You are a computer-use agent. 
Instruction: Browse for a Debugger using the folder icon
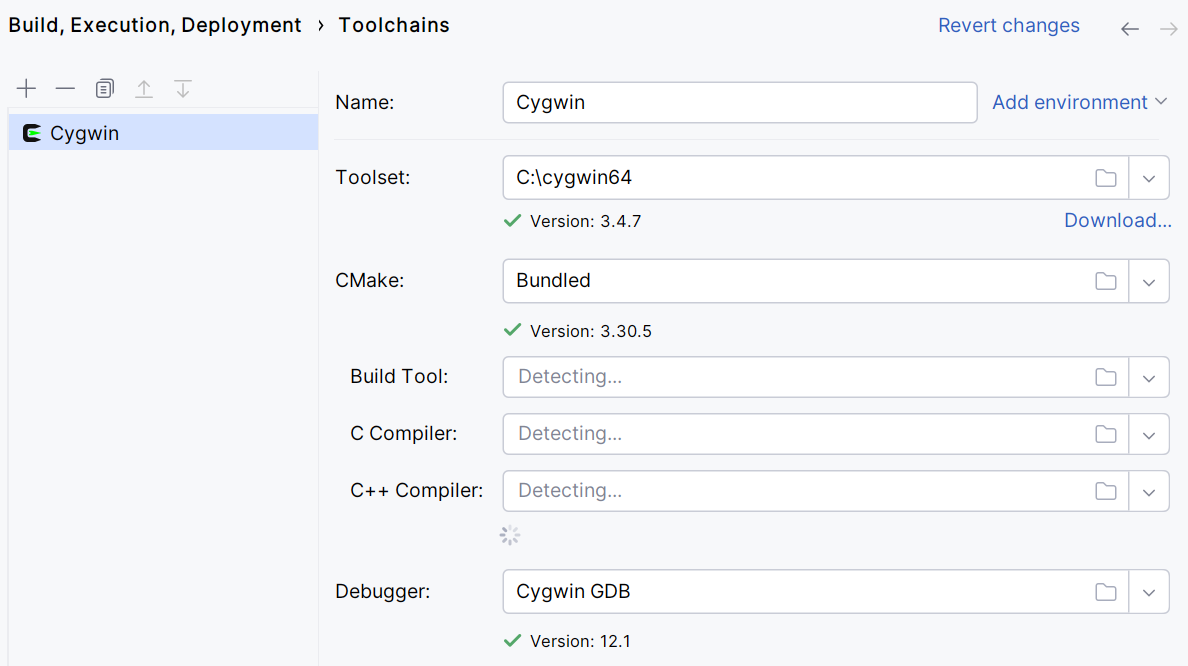pos(1106,591)
